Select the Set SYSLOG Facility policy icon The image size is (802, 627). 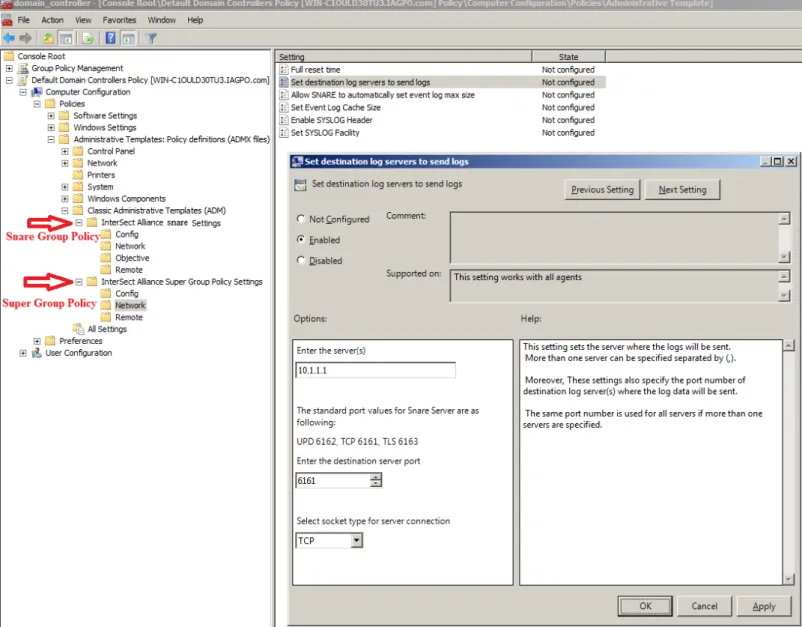tap(284, 133)
